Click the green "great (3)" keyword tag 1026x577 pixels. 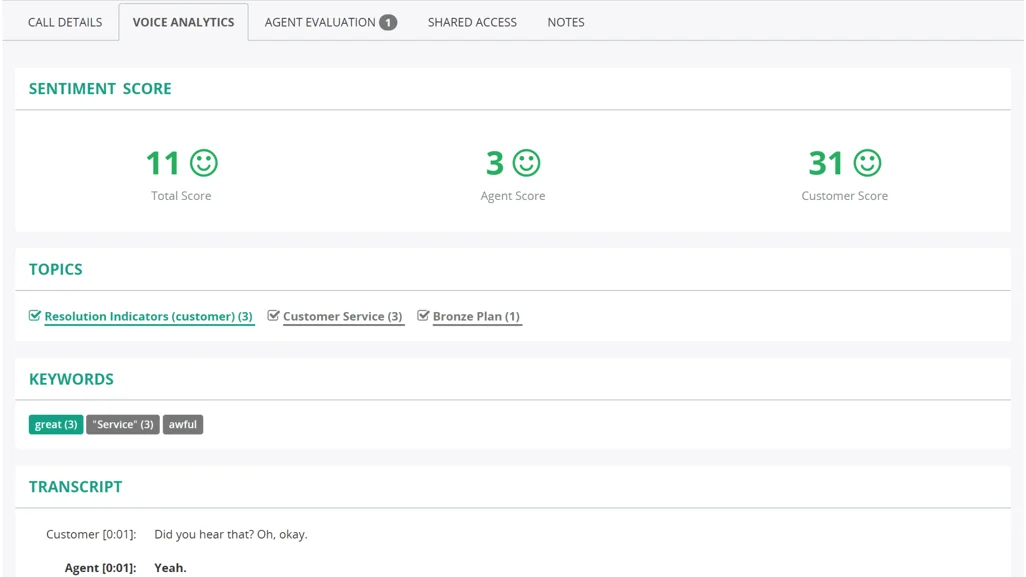(55, 424)
